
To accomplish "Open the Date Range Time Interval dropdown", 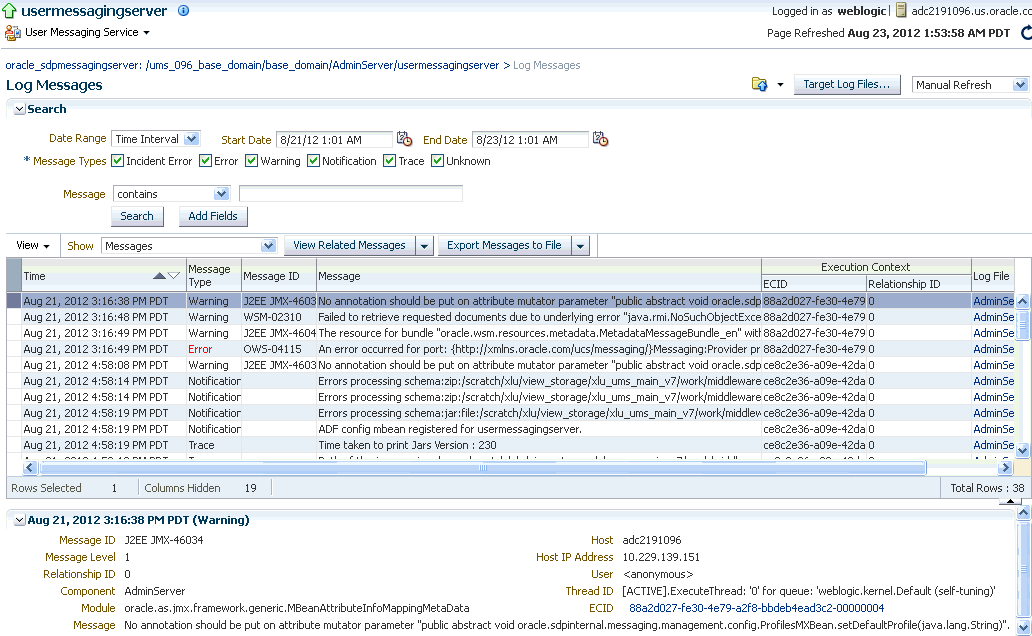I will click(x=192, y=139).
